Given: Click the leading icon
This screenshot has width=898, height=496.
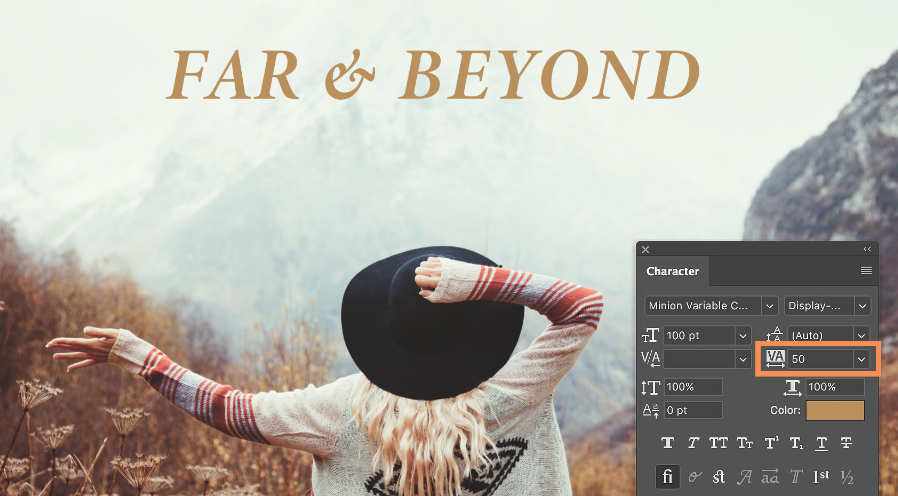Looking at the screenshot, I should (775, 334).
